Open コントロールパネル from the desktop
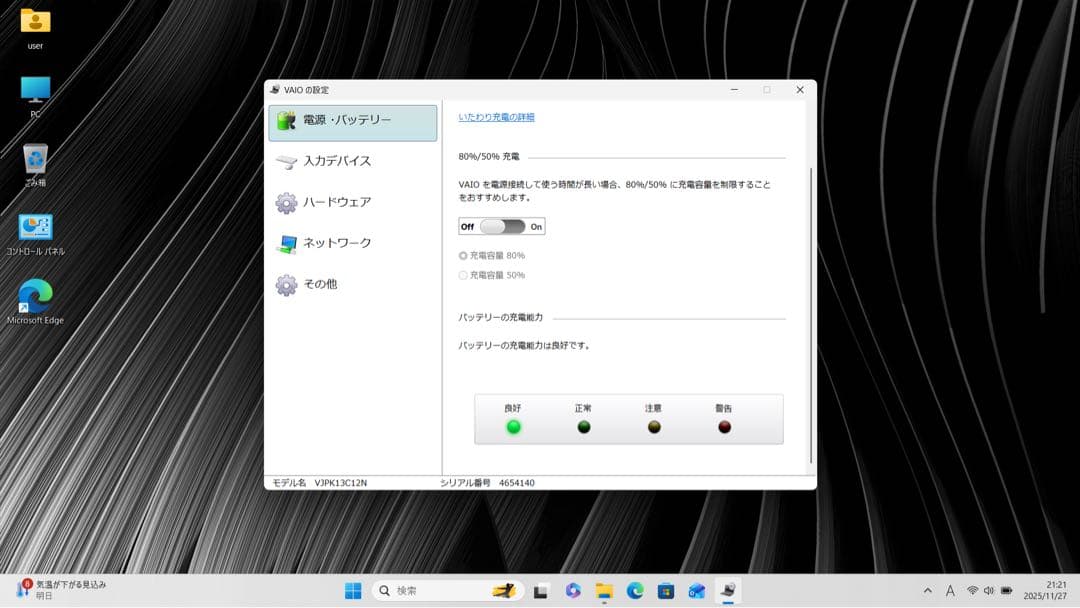Image resolution: width=1080 pixels, height=608 pixels. click(36, 228)
